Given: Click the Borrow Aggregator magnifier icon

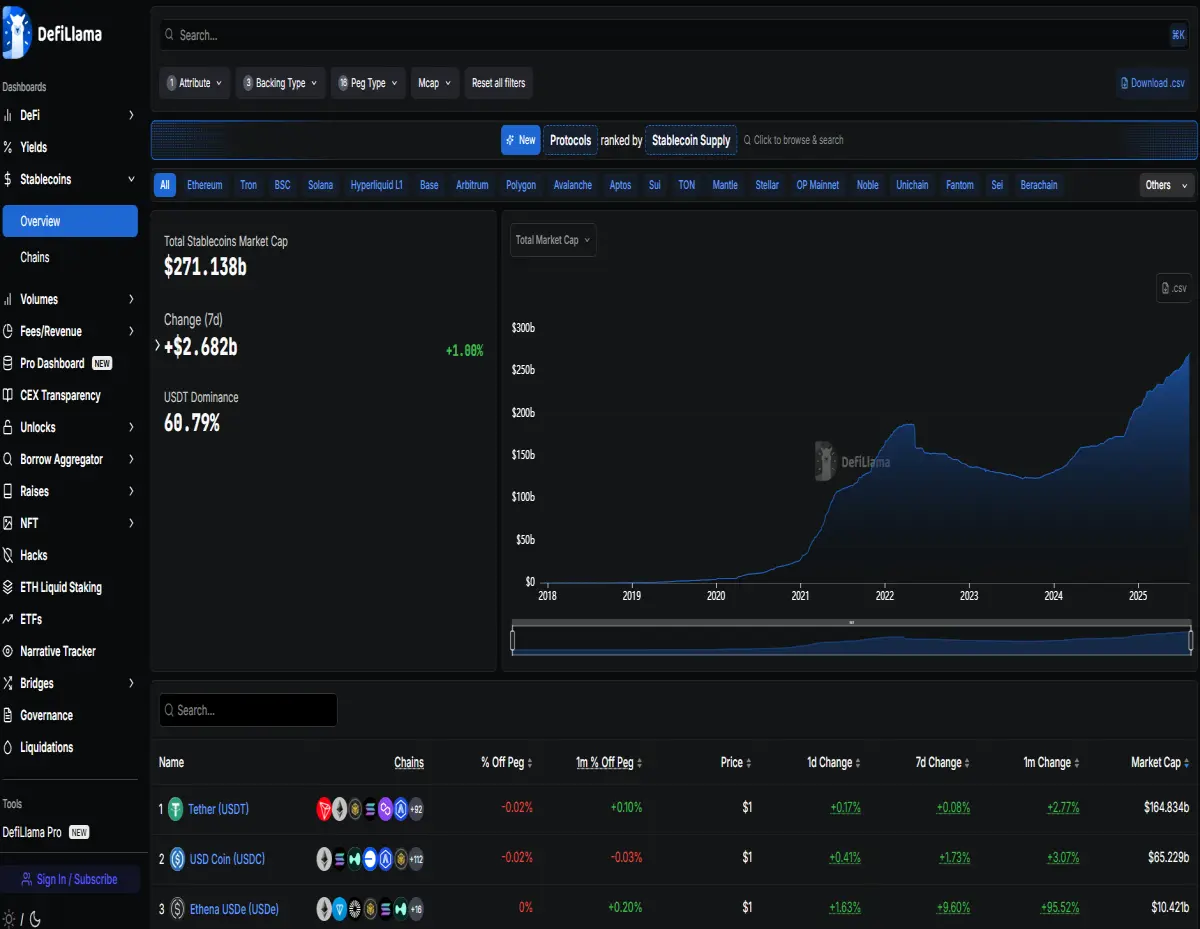Looking at the screenshot, I should 8,459.
